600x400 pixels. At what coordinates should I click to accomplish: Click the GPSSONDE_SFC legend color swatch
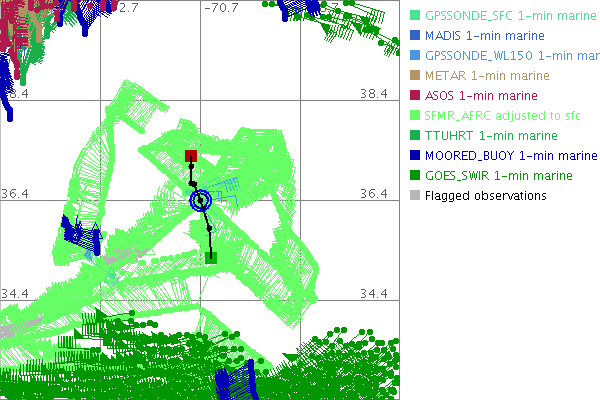click(x=416, y=16)
